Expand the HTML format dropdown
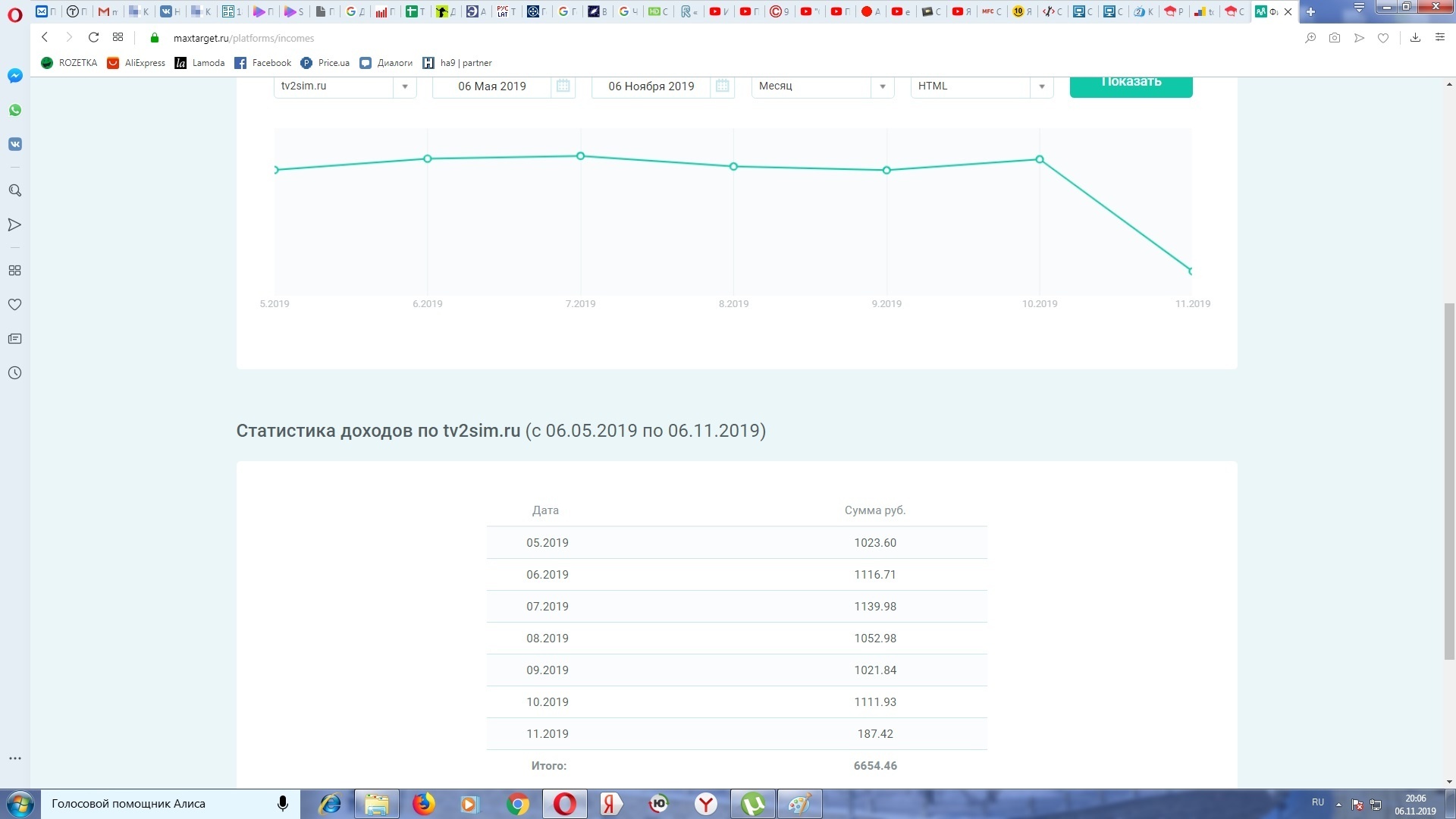1456x819 pixels. click(x=1042, y=86)
